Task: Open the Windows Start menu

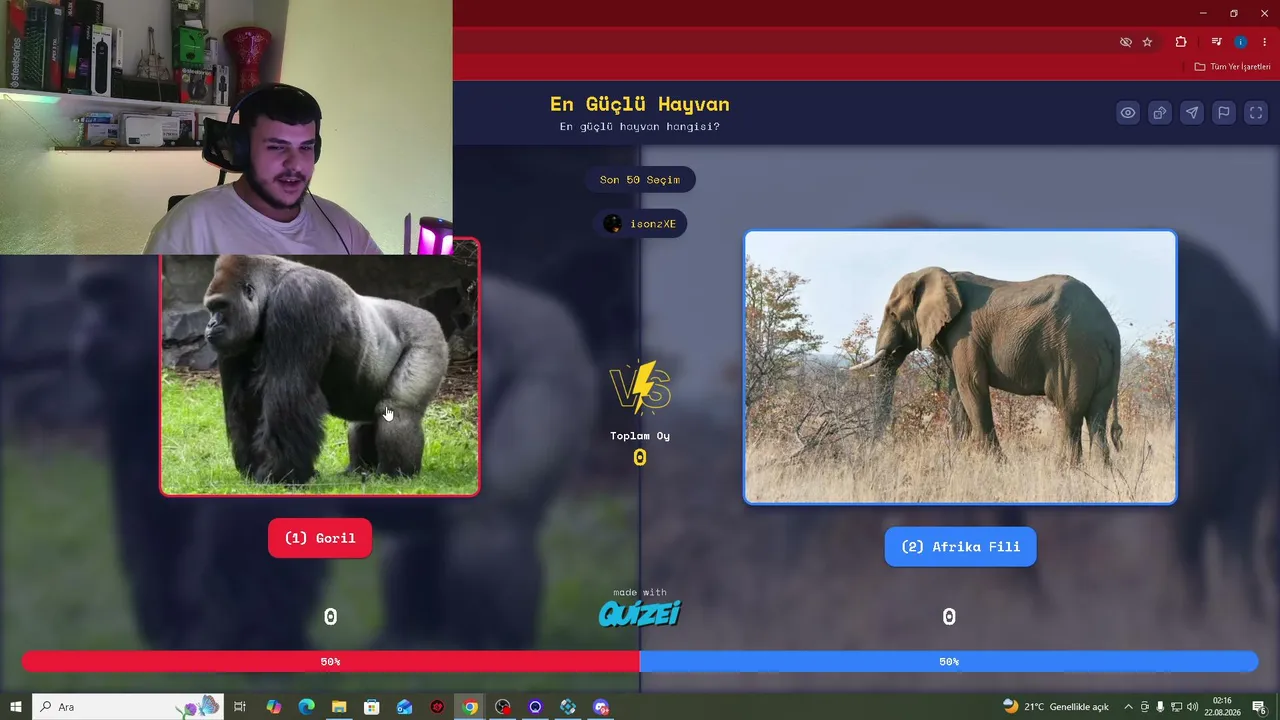Action: pyautogui.click(x=16, y=707)
